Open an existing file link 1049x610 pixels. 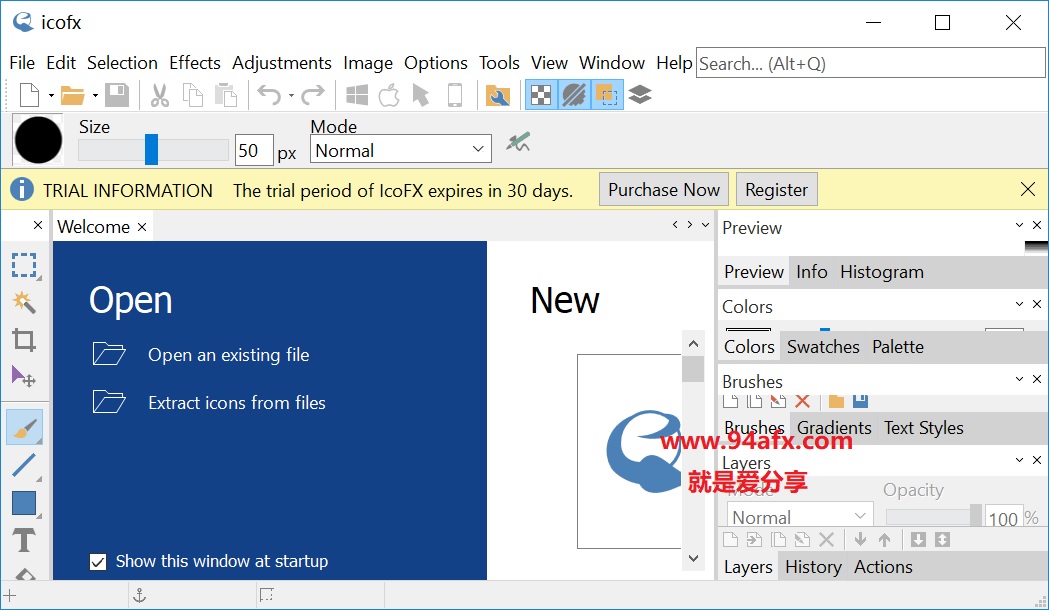[228, 355]
